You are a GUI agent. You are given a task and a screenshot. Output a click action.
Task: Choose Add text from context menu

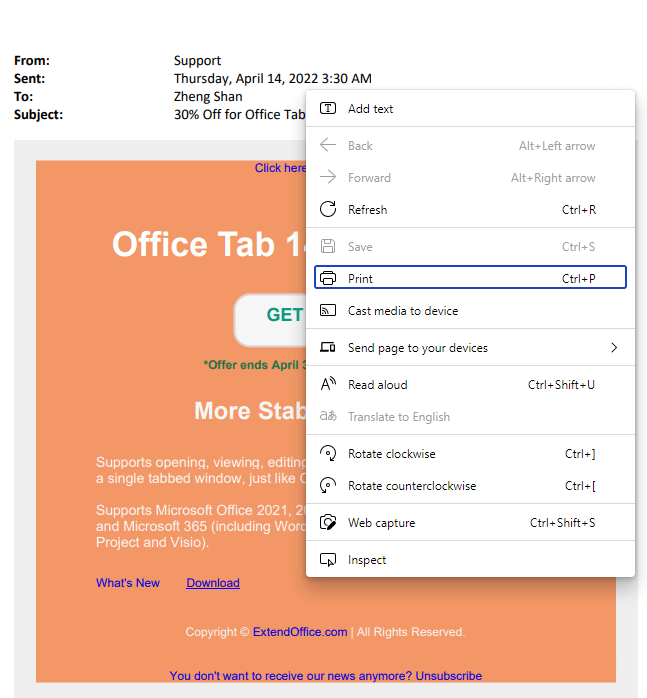pos(470,108)
